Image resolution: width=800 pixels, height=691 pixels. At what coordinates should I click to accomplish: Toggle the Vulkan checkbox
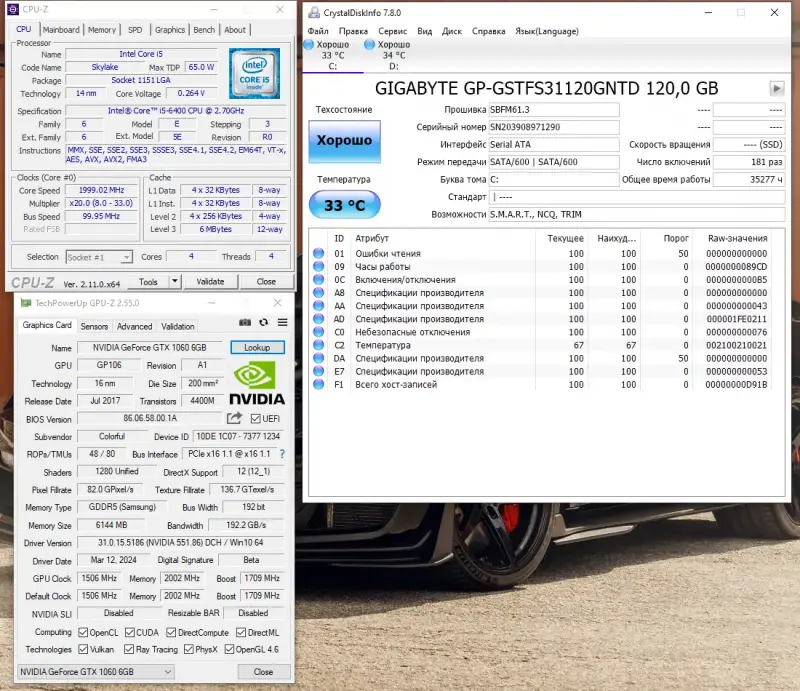tap(83, 649)
